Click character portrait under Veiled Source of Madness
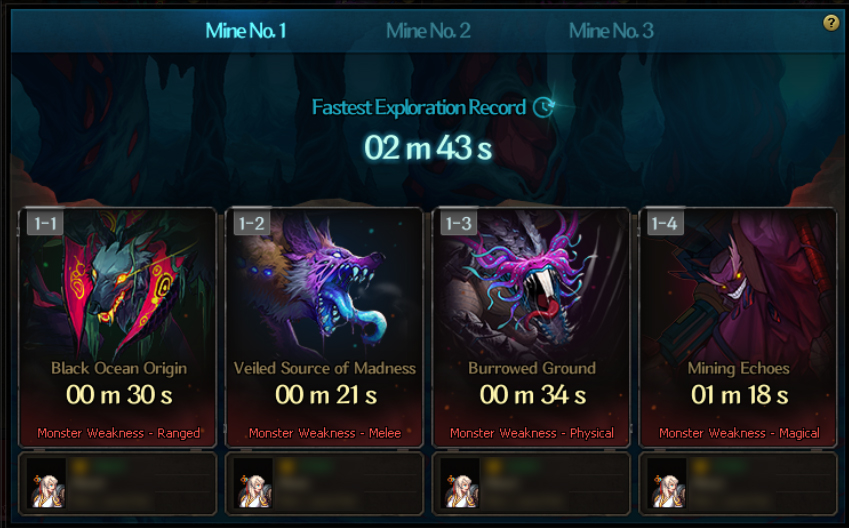The height and width of the screenshot is (528, 849). click(x=253, y=484)
